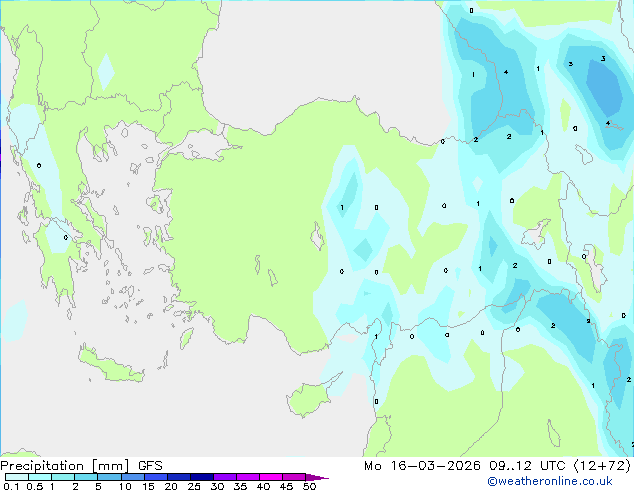The width and height of the screenshot is (634, 490).
Task: Click the 45–50 mm legend swatch
Action: (x=294, y=477)
